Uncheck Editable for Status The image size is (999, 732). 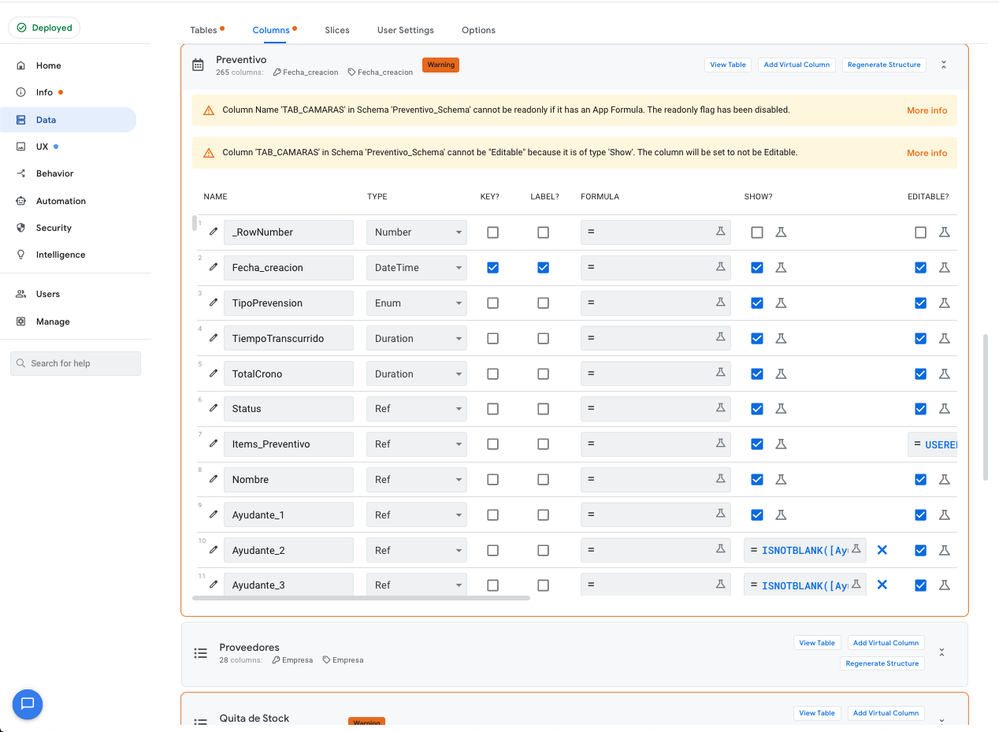pyautogui.click(x=921, y=409)
